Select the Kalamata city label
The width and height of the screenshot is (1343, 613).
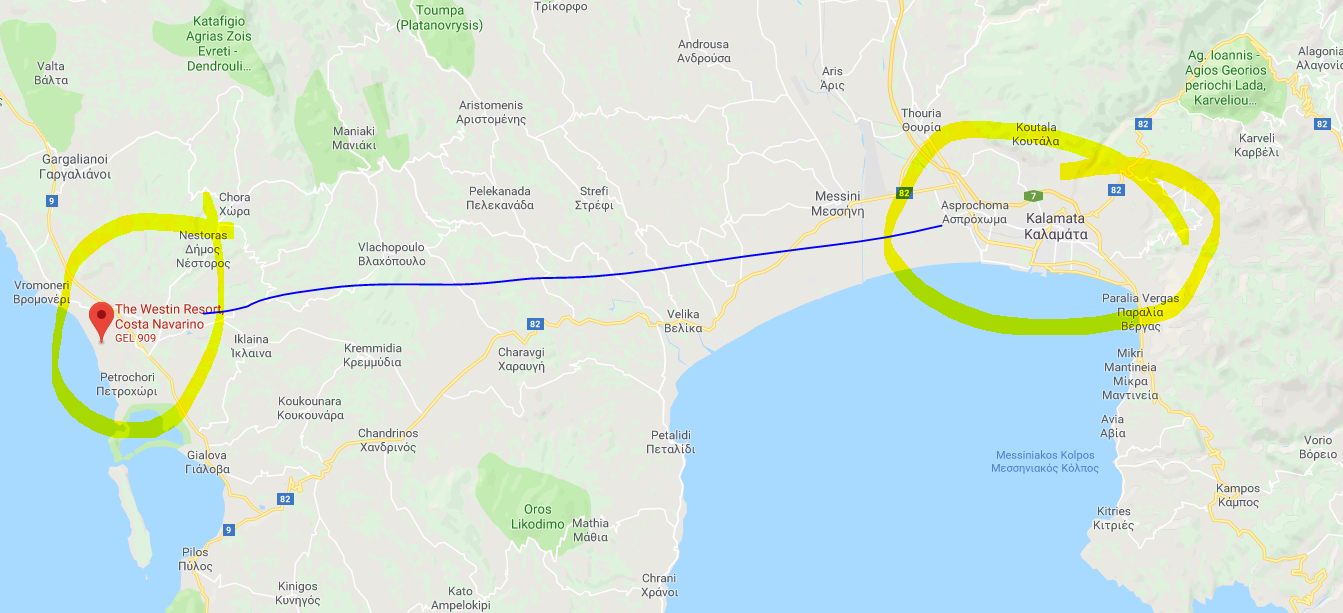pos(1056,226)
